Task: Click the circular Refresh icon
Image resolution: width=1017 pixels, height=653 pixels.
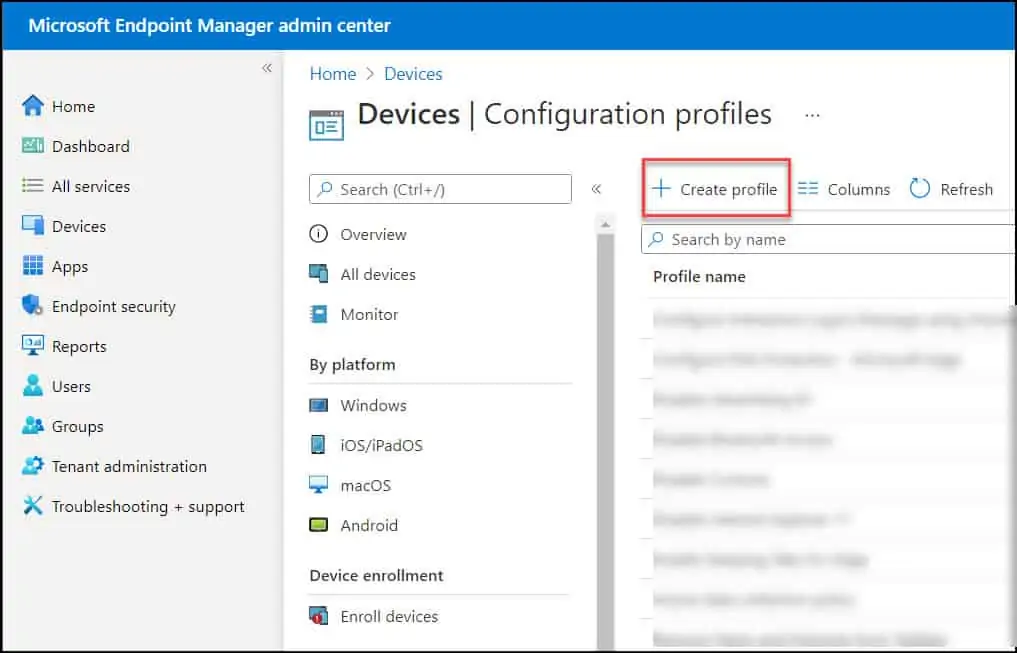Action: point(920,189)
